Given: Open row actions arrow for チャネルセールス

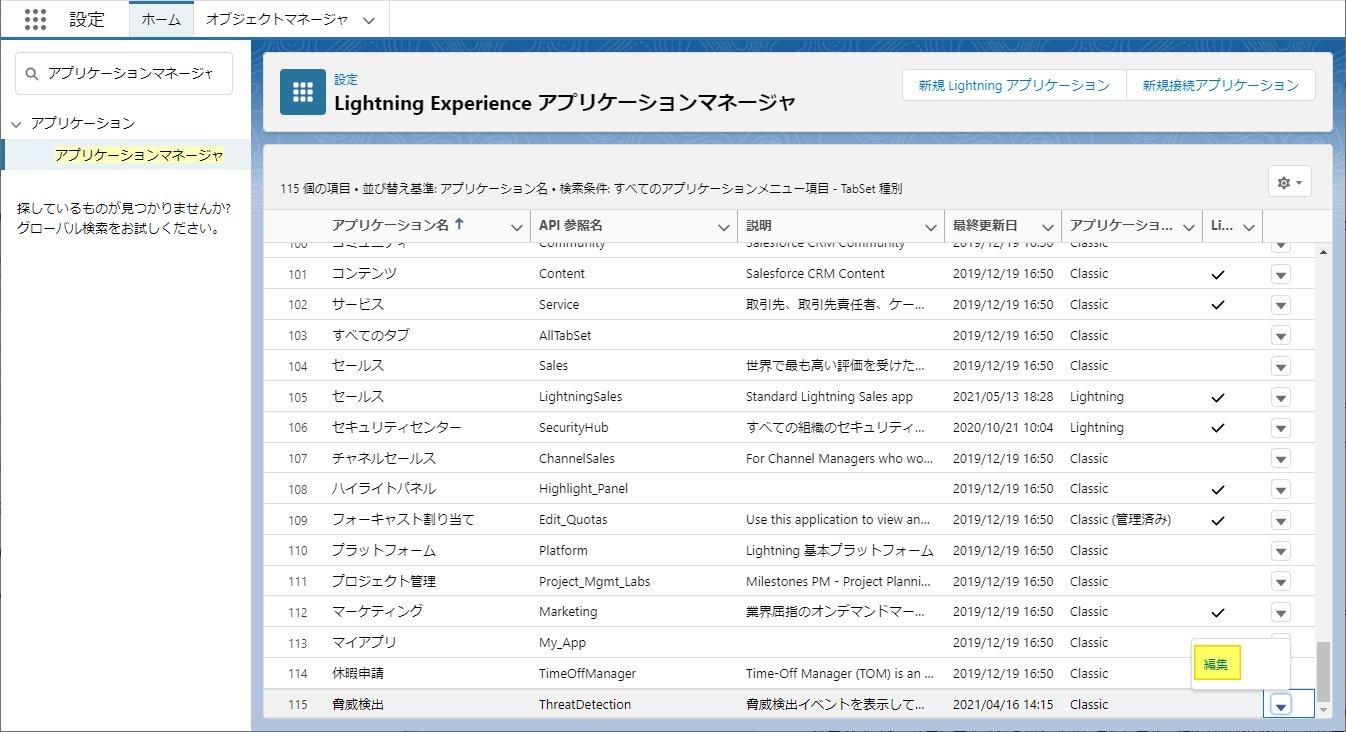Looking at the screenshot, I should pyautogui.click(x=1281, y=459).
